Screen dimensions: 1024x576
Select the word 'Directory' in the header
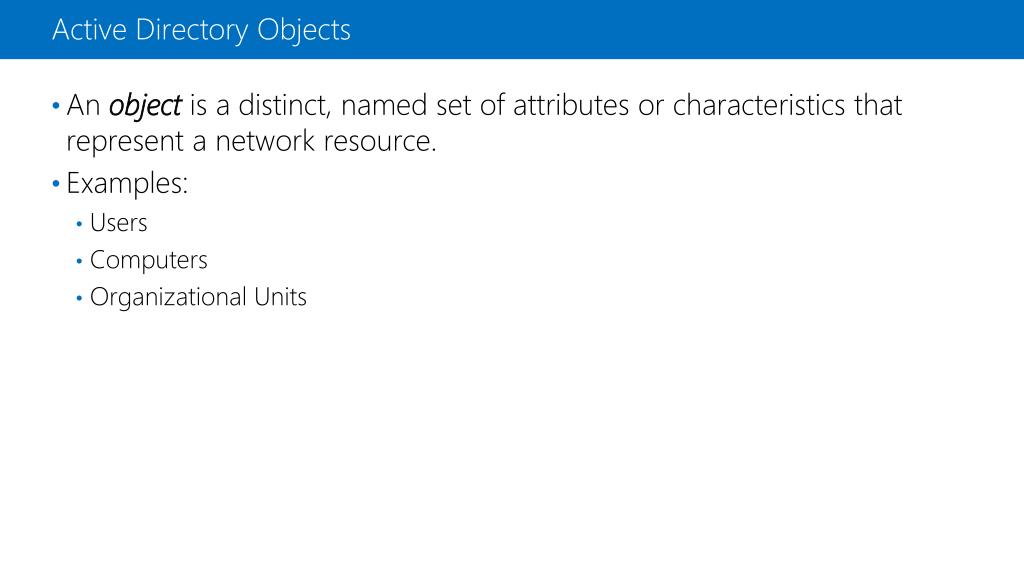tap(192, 30)
